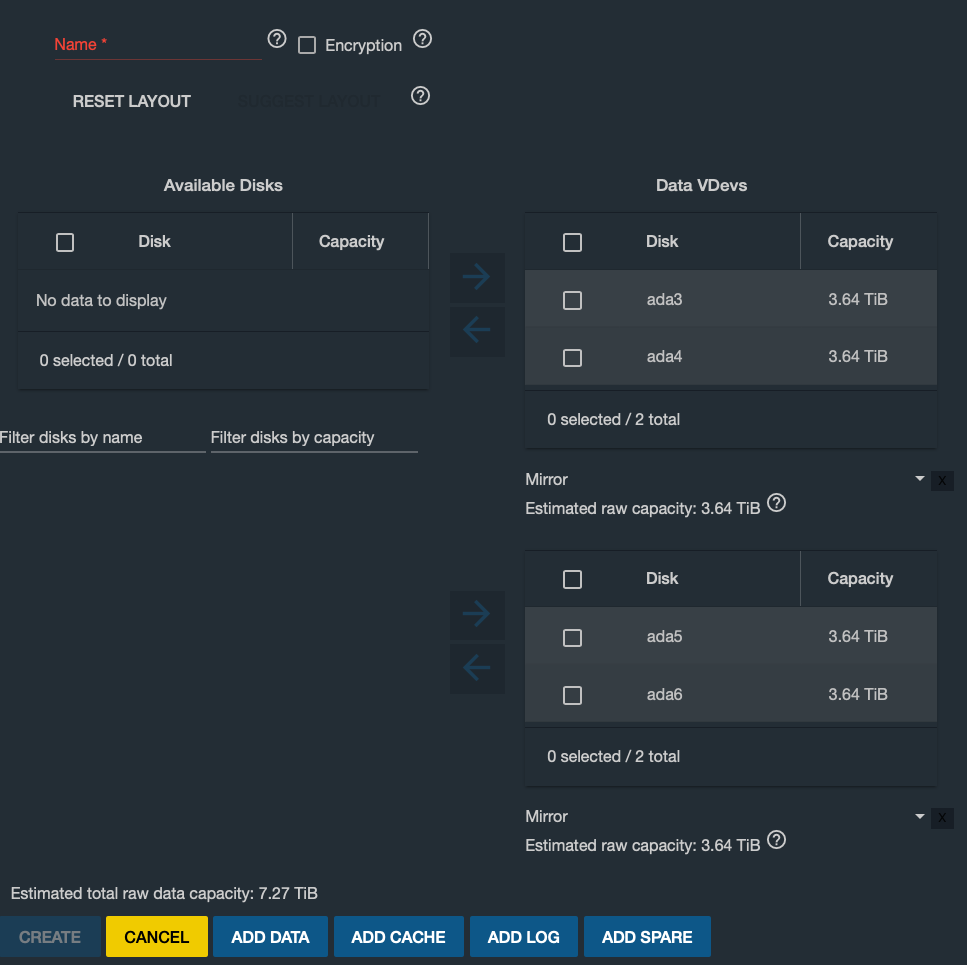Image resolution: width=967 pixels, height=965 pixels.
Task: Click the Create button
Action: [50, 937]
